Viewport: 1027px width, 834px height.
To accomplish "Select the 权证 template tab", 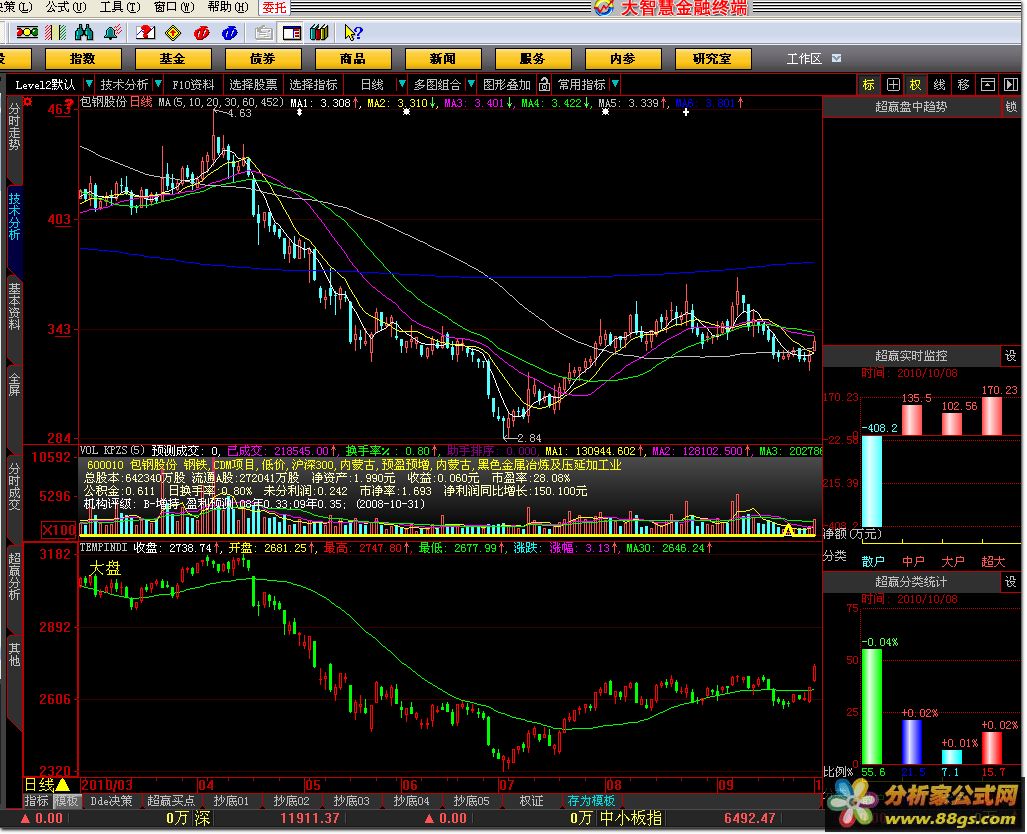I will (x=531, y=801).
